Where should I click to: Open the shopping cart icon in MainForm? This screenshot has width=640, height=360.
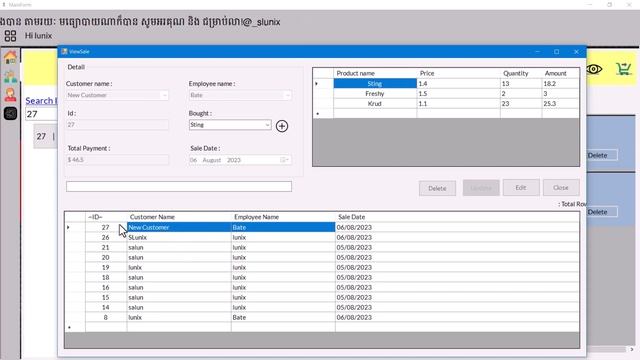coord(623,69)
